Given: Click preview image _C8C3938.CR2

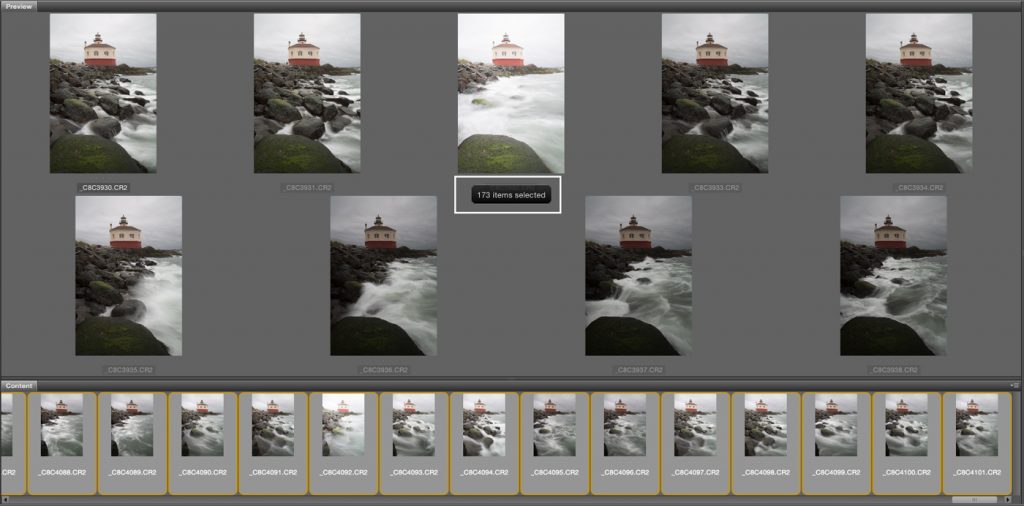Looking at the screenshot, I should 893,276.
